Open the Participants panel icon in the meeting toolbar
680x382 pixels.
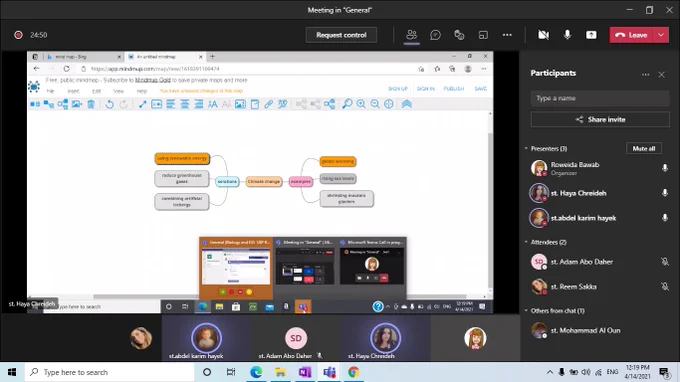(411, 35)
